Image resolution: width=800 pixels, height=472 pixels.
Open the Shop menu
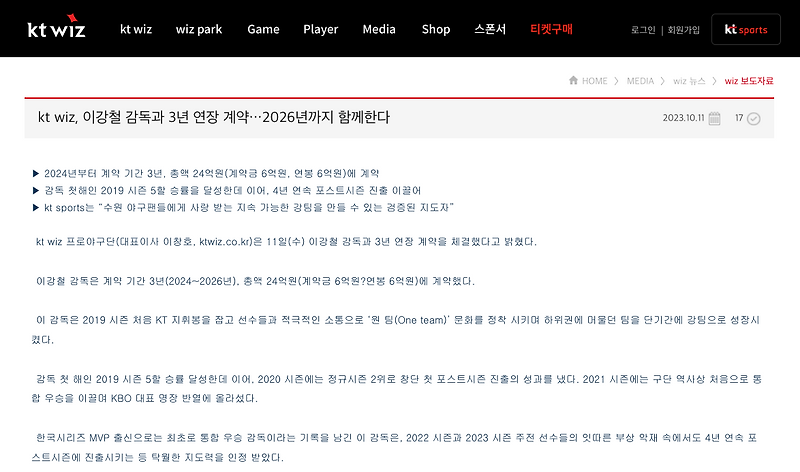(436, 30)
